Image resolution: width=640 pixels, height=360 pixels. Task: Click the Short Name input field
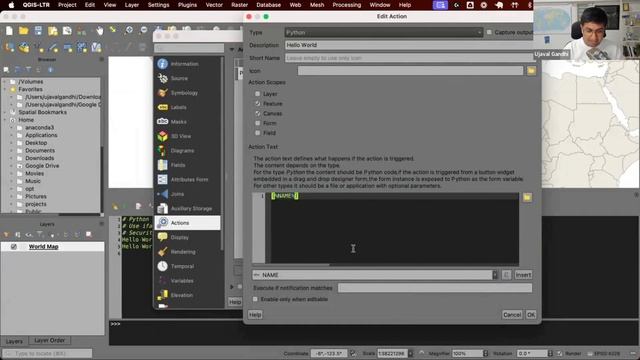pos(409,58)
